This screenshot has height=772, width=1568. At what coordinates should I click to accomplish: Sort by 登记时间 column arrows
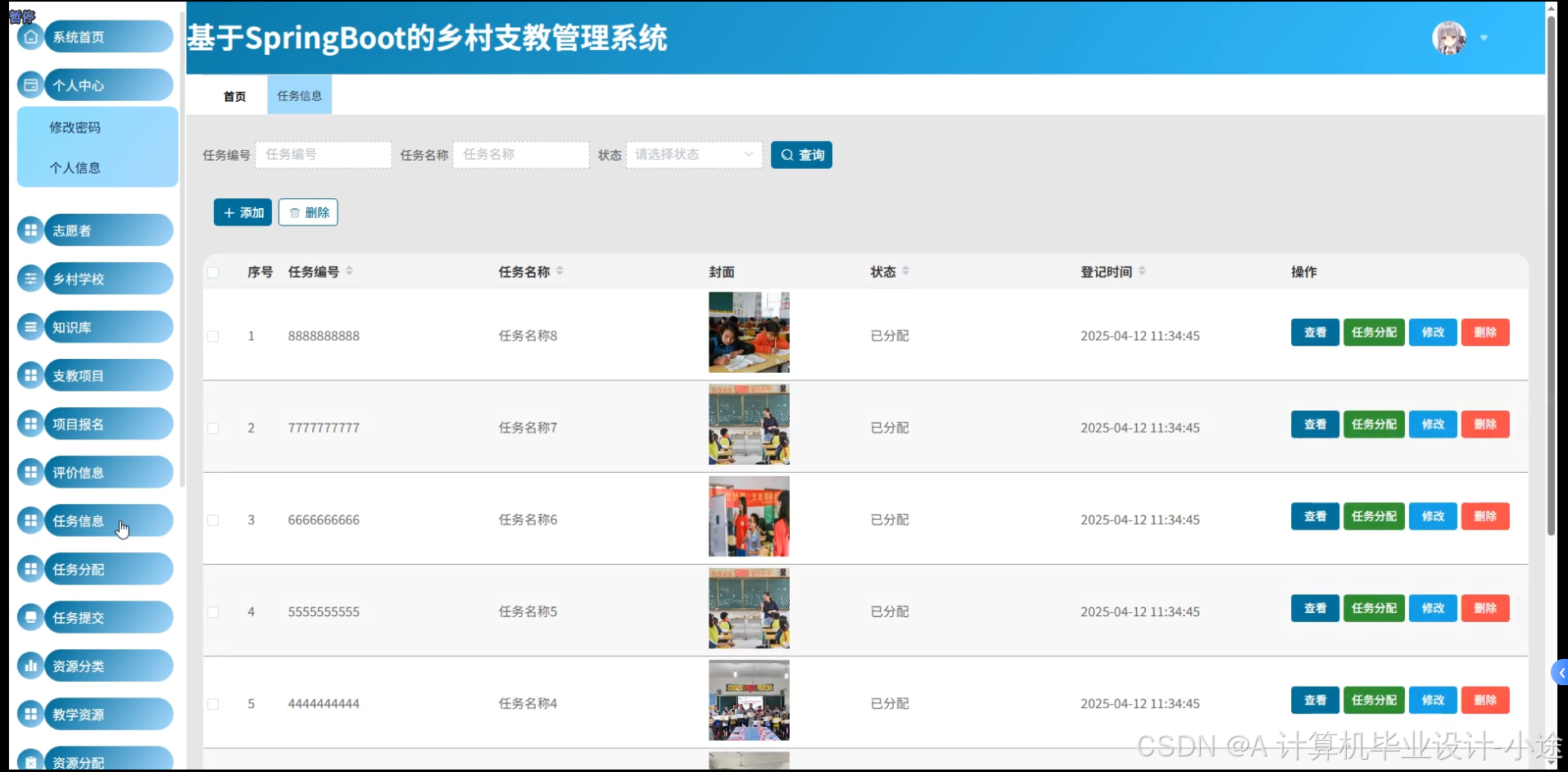[x=1142, y=271]
